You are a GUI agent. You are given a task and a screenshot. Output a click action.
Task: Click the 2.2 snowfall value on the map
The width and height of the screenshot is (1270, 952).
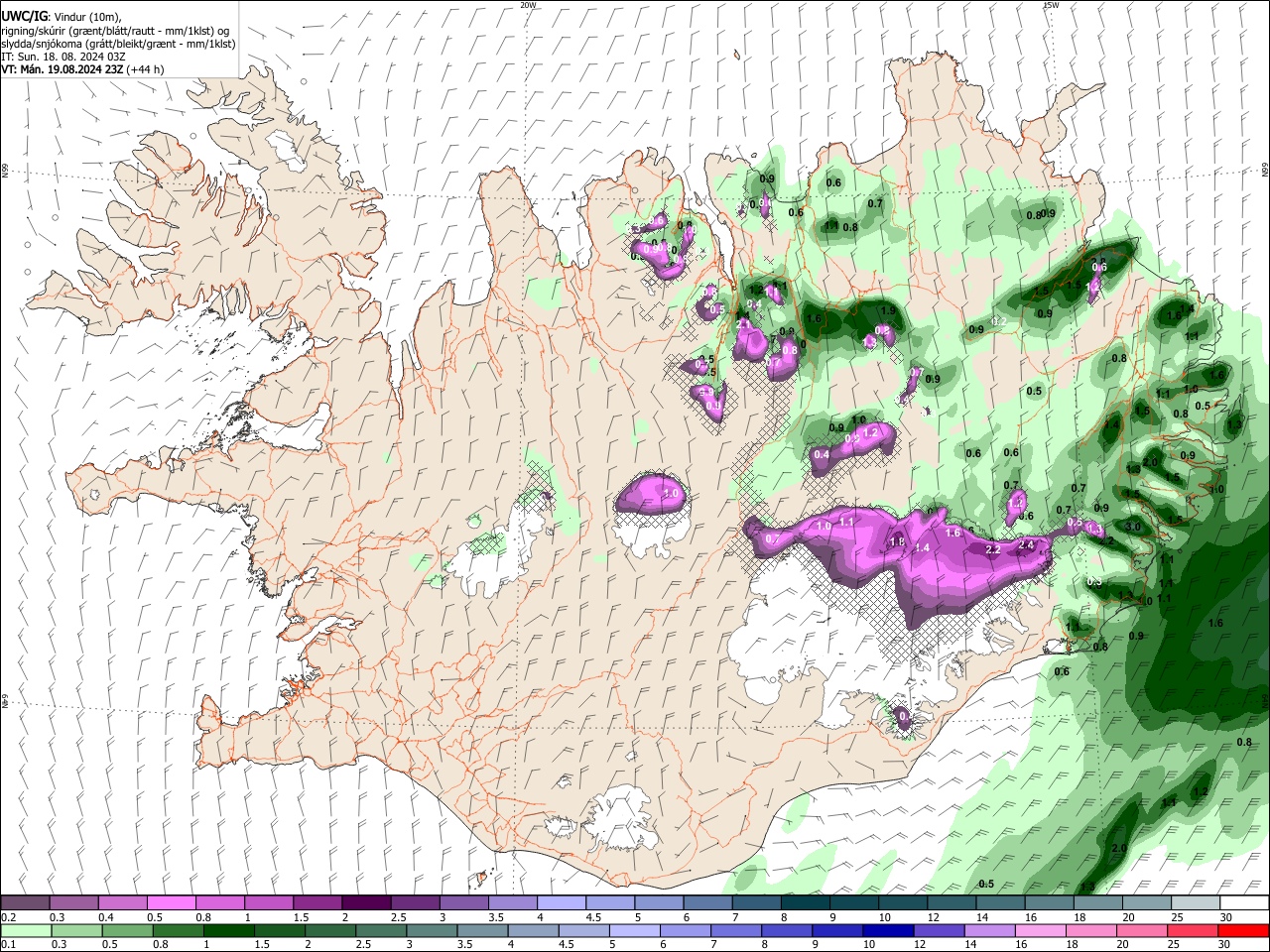pyautogui.click(x=992, y=549)
